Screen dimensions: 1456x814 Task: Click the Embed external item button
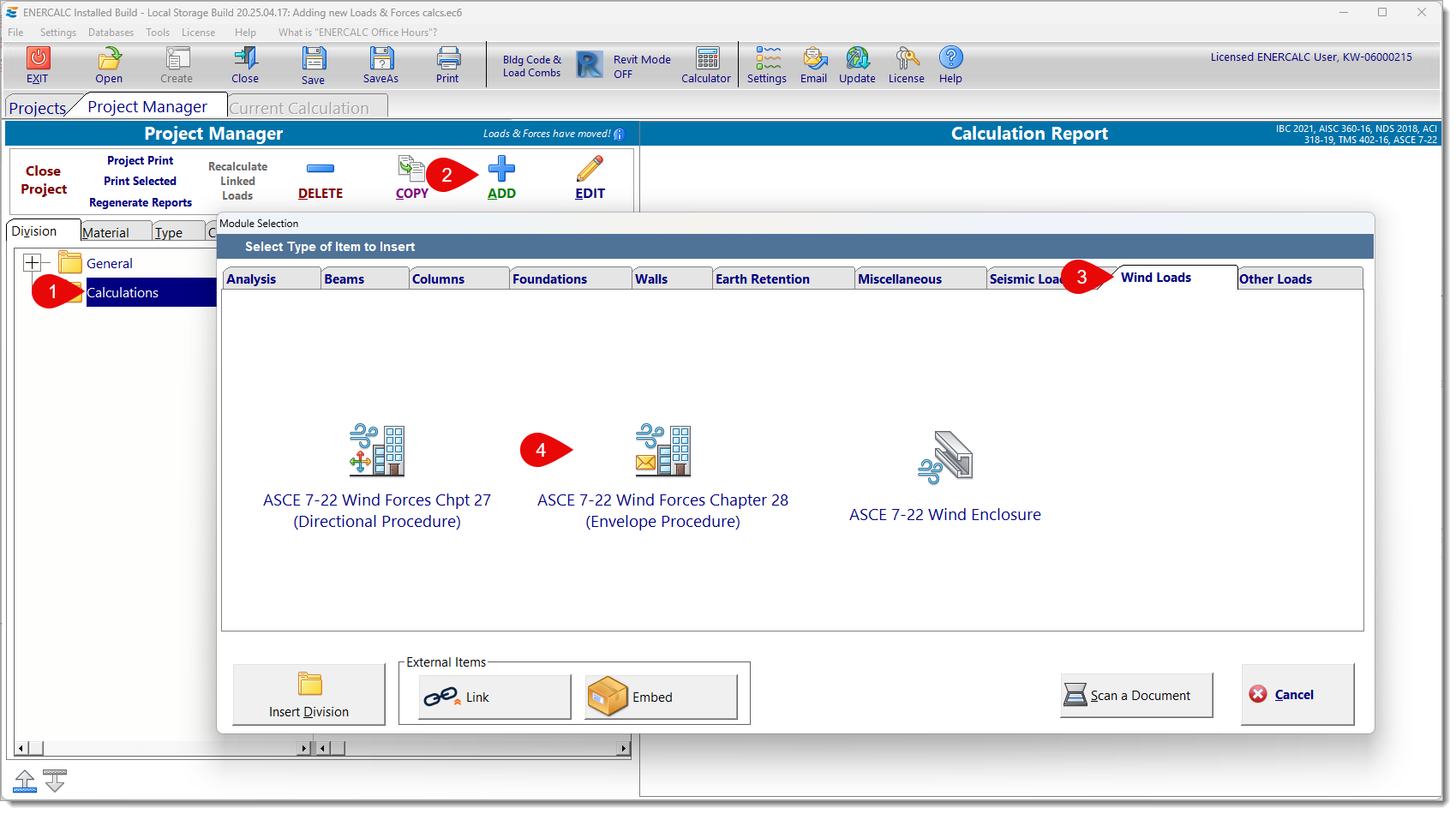[x=661, y=697]
